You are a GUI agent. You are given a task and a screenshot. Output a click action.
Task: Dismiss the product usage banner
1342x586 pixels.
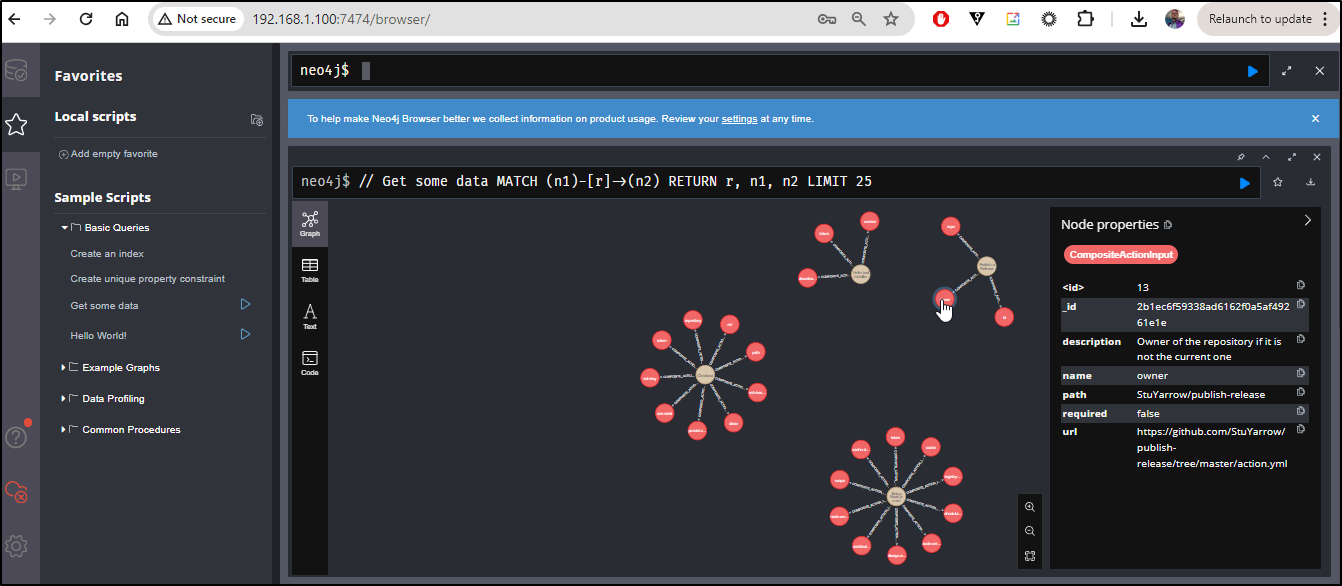tap(1315, 118)
